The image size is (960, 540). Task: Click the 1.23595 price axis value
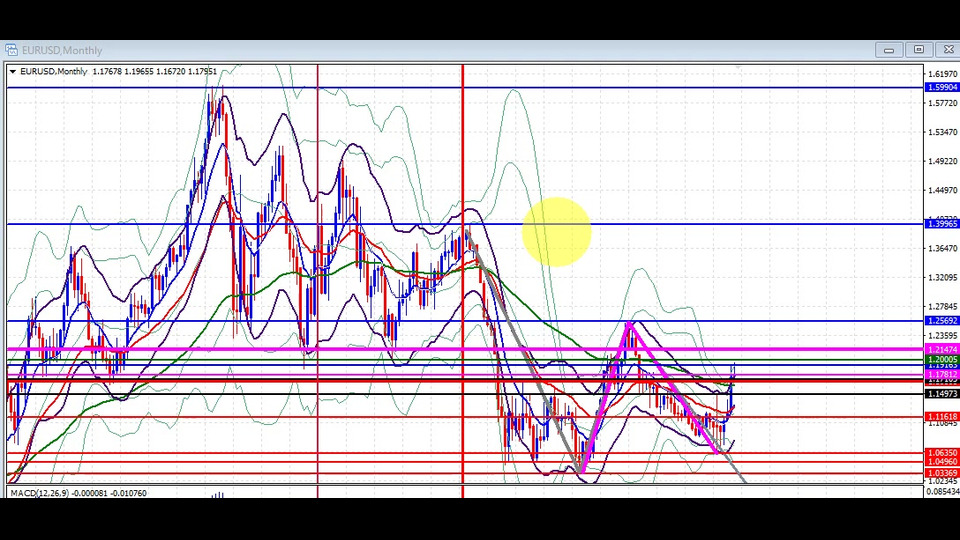pos(942,336)
